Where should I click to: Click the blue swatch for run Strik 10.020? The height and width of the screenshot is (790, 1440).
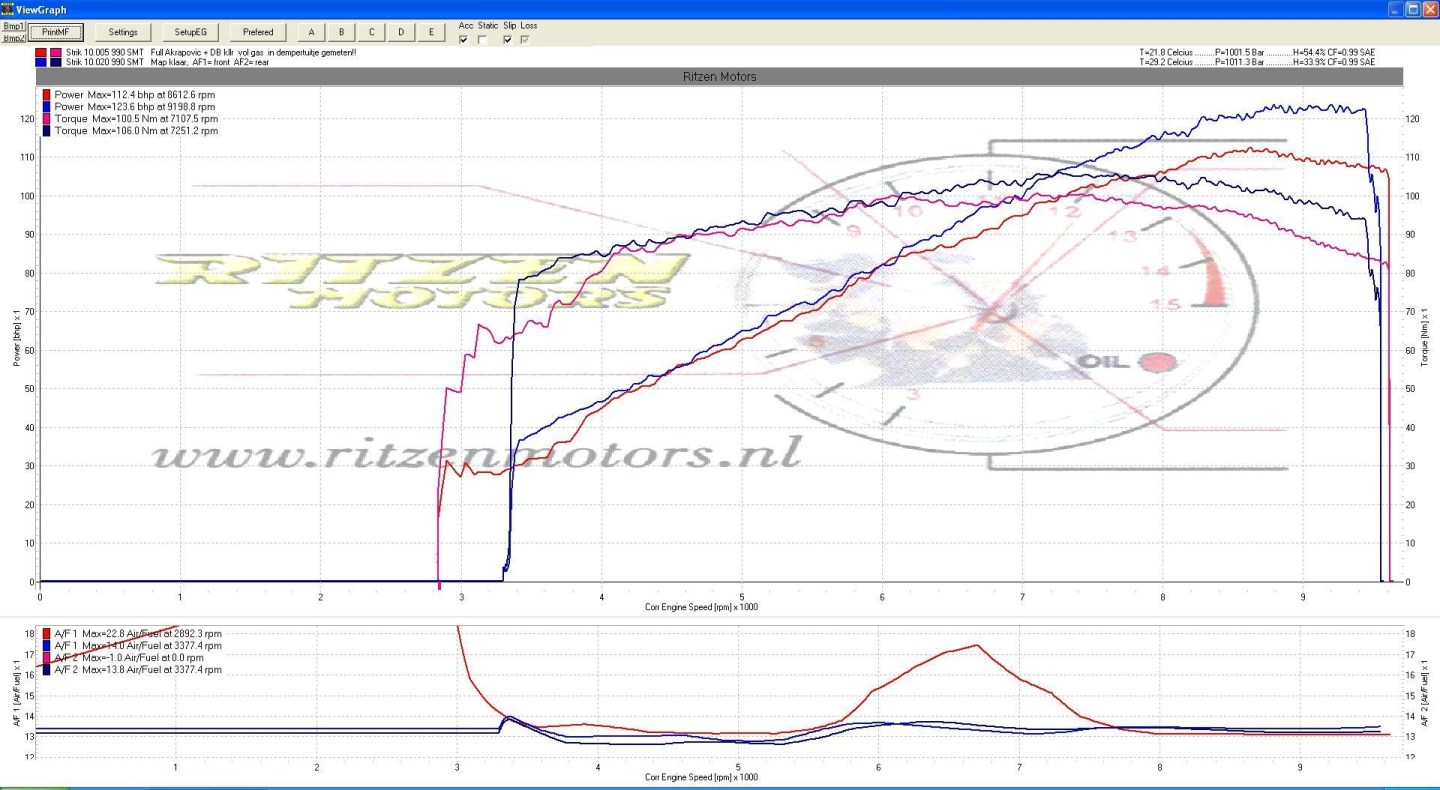pyautogui.click(x=40, y=62)
